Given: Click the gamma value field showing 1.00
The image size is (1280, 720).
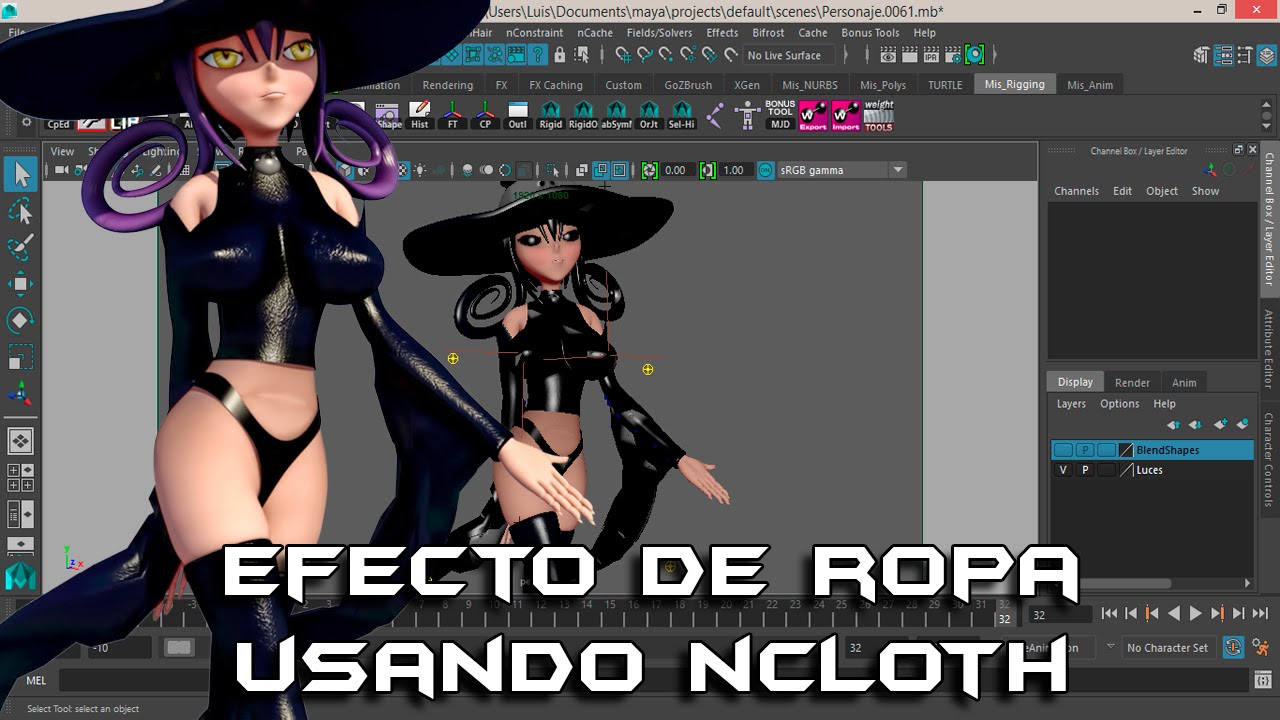Looking at the screenshot, I should click(734, 170).
